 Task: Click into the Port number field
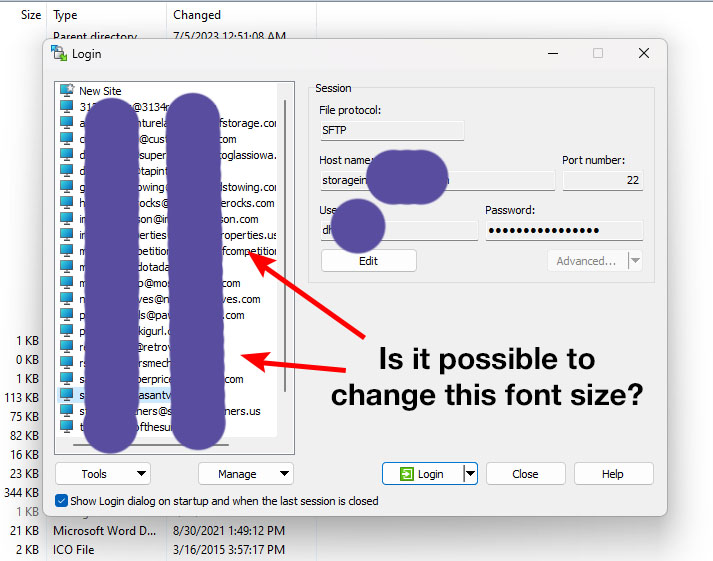point(602,180)
